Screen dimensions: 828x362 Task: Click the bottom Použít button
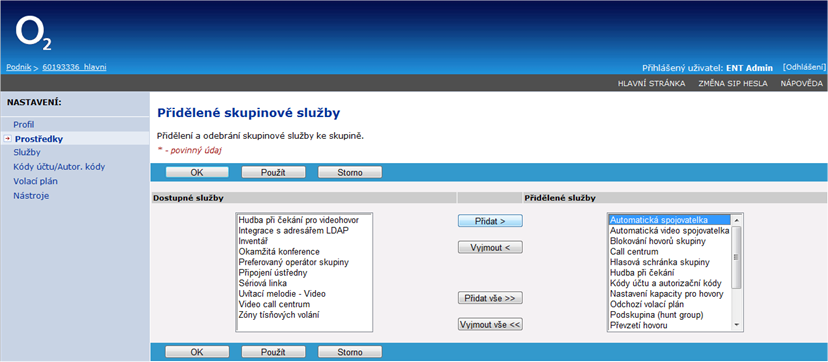point(273,352)
